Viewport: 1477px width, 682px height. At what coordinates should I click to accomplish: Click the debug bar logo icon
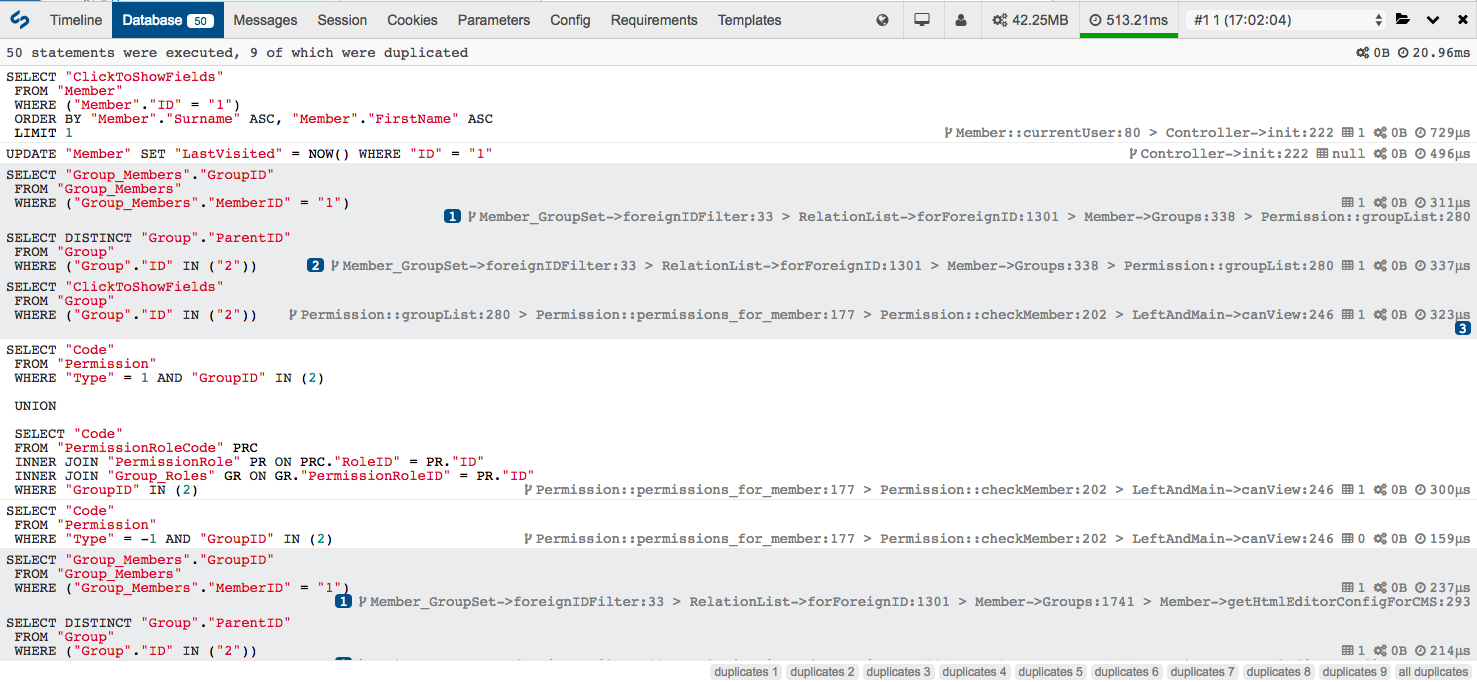click(x=19, y=20)
